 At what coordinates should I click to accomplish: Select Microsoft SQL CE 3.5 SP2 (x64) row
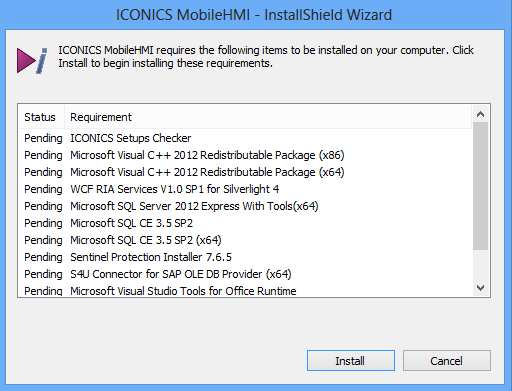pyautogui.click(x=245, y=240)
